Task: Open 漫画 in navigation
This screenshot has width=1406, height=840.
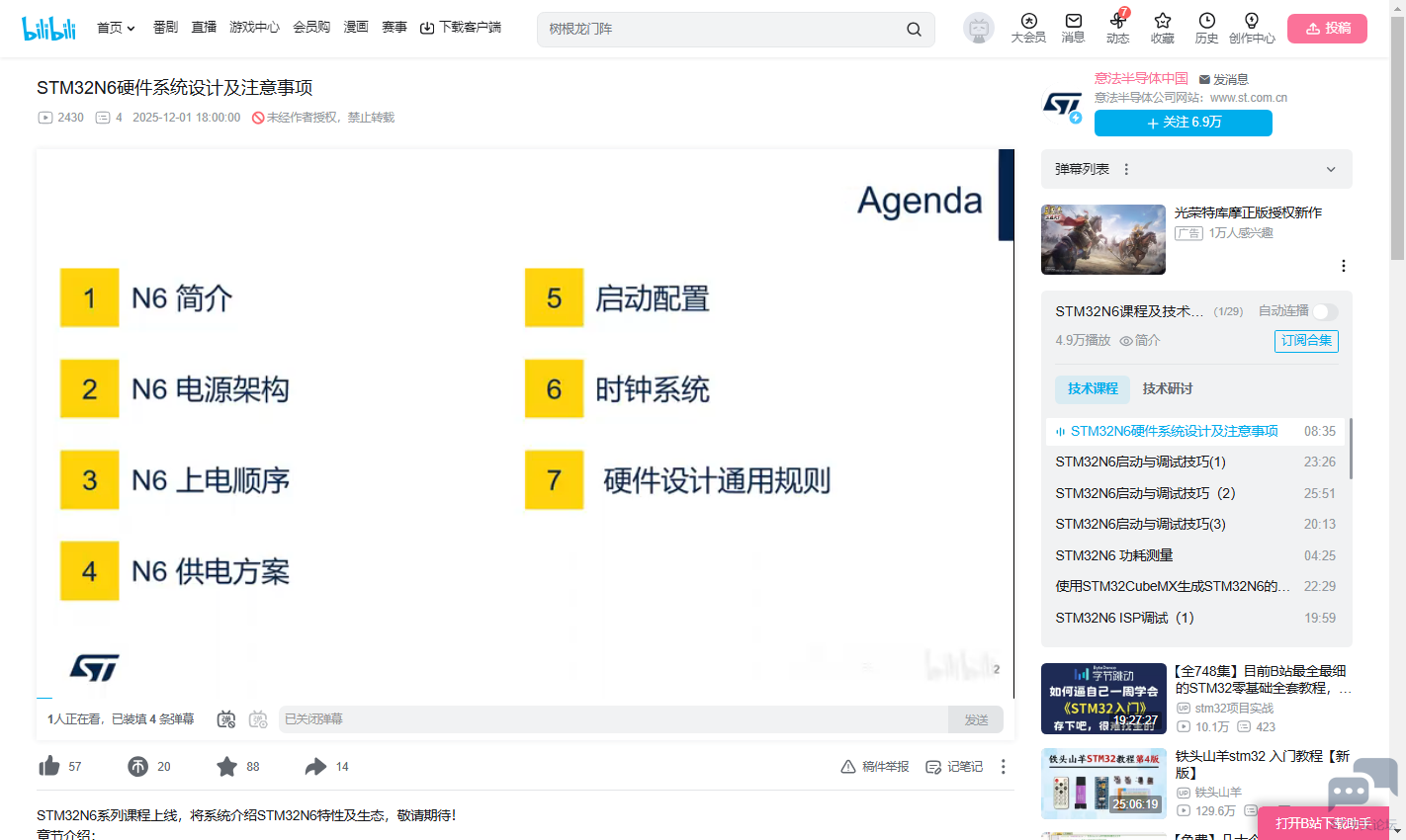Action: click(356, 28)
